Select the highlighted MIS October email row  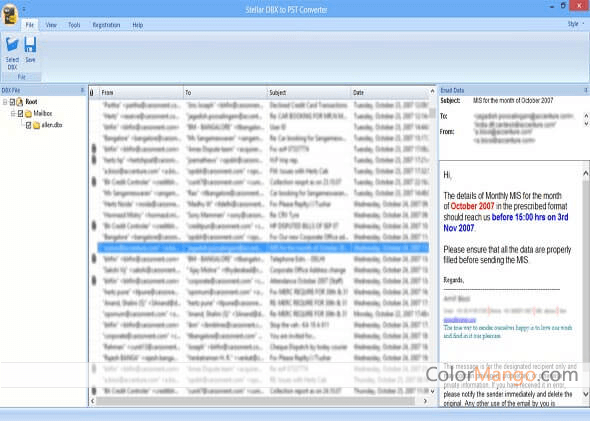click(x=263, y=248)
